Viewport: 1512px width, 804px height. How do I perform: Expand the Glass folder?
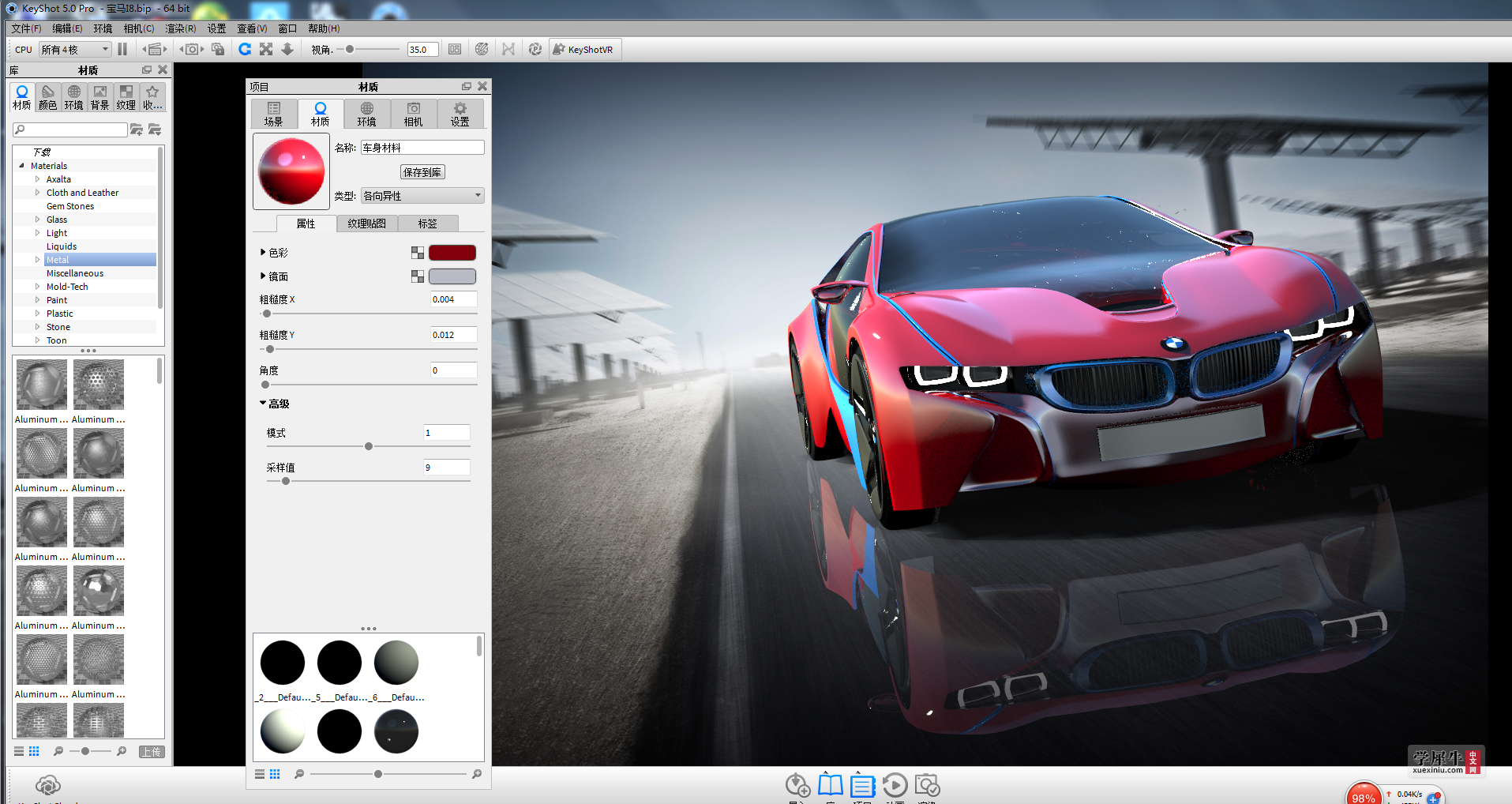coord(37,220)
